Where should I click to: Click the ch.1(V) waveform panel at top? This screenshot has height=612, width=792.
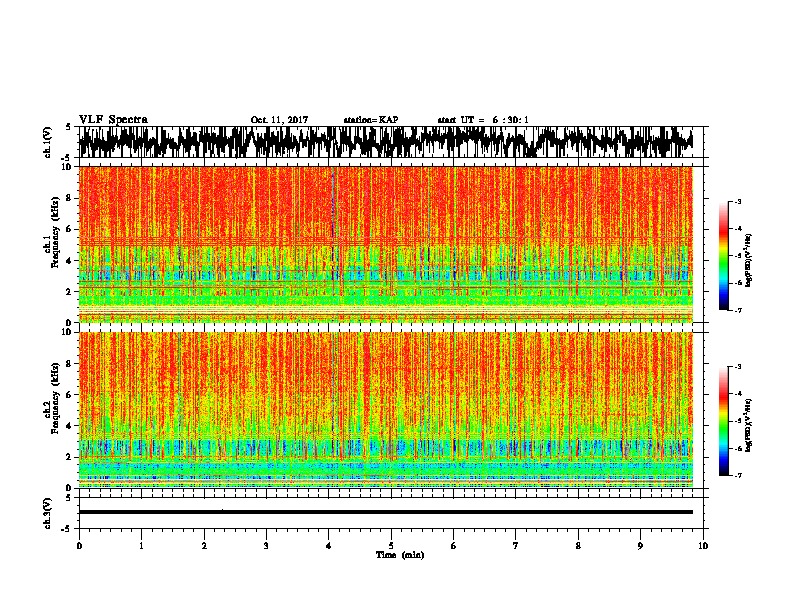point(391,142)
